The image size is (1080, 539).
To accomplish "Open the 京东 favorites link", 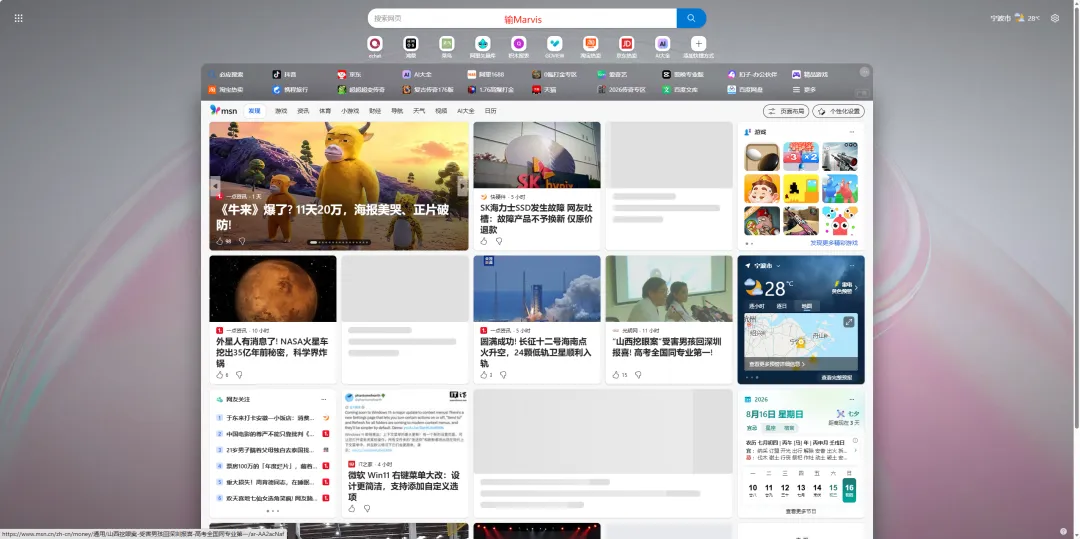I will click(x=349, y=74).
